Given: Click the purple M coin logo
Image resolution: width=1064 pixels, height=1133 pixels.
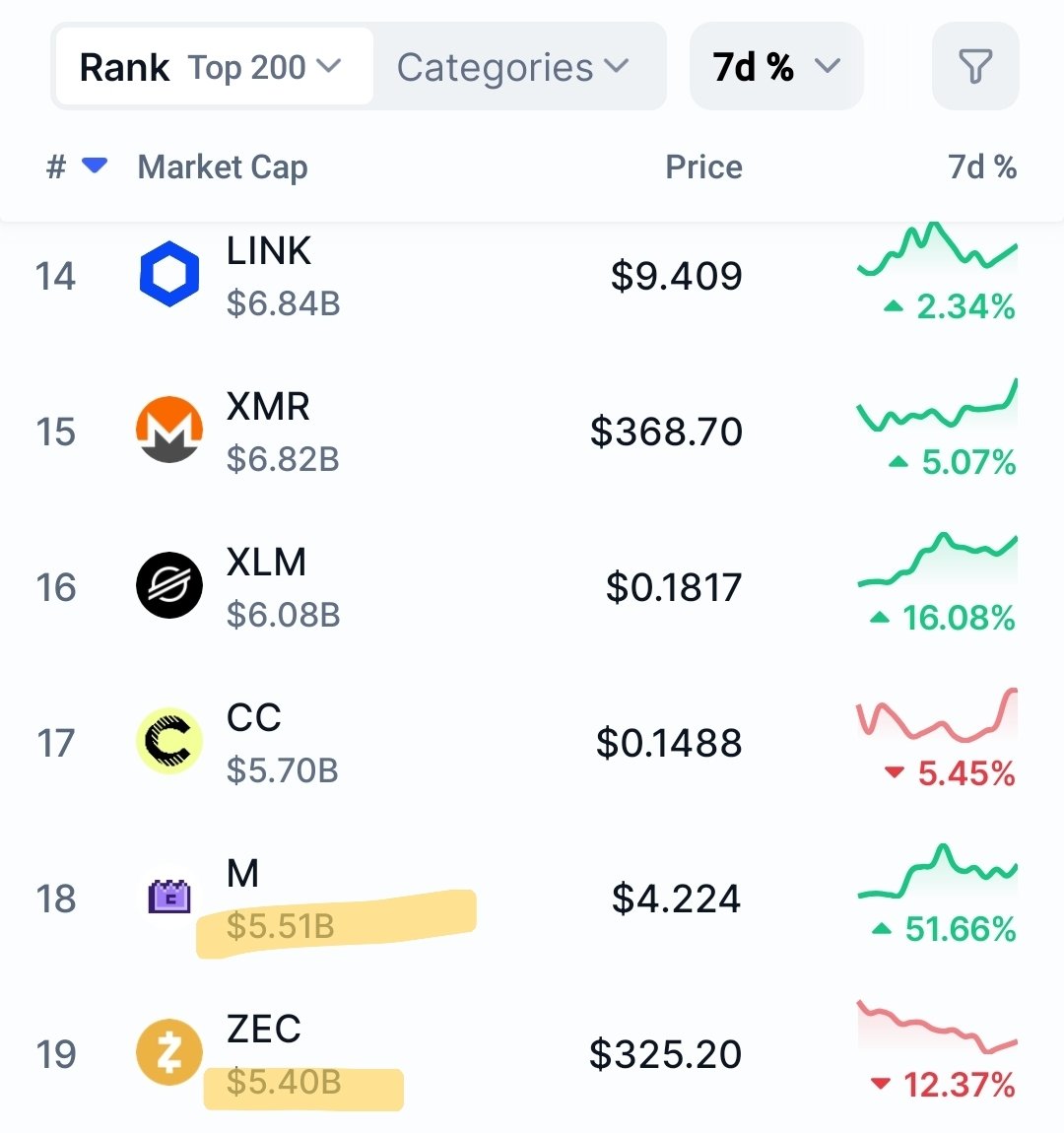Looking at the screenshot, I should tap(169, 897).
